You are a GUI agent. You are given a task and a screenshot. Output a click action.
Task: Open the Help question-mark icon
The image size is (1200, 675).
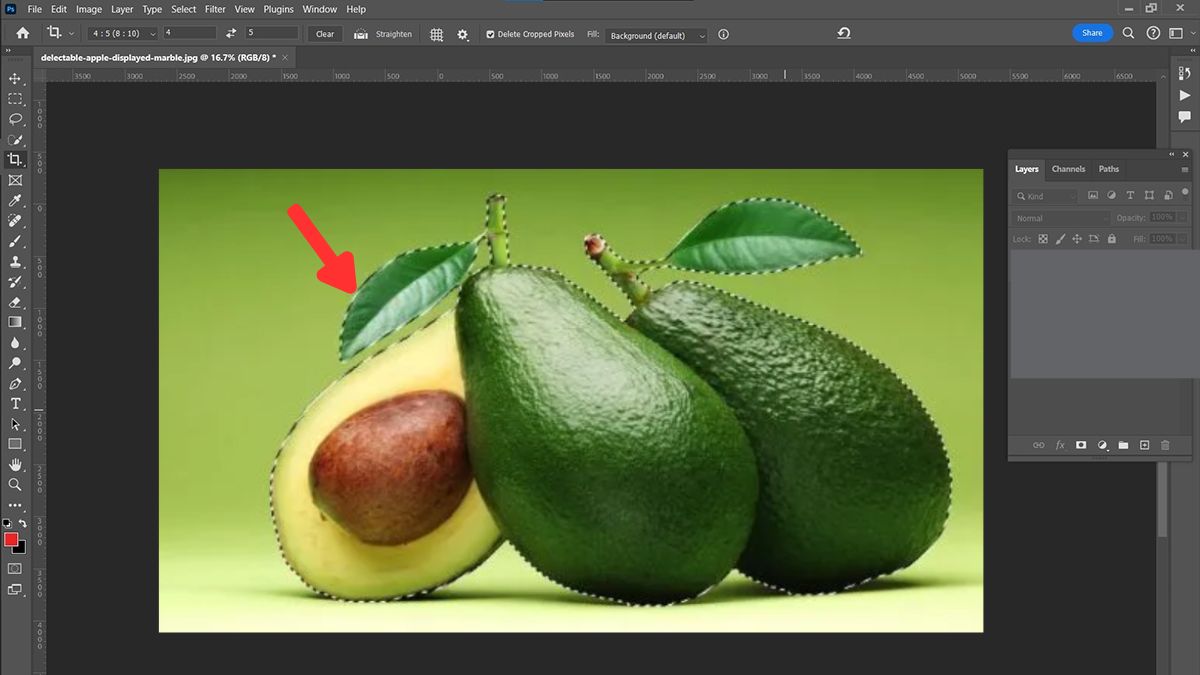1153,33
